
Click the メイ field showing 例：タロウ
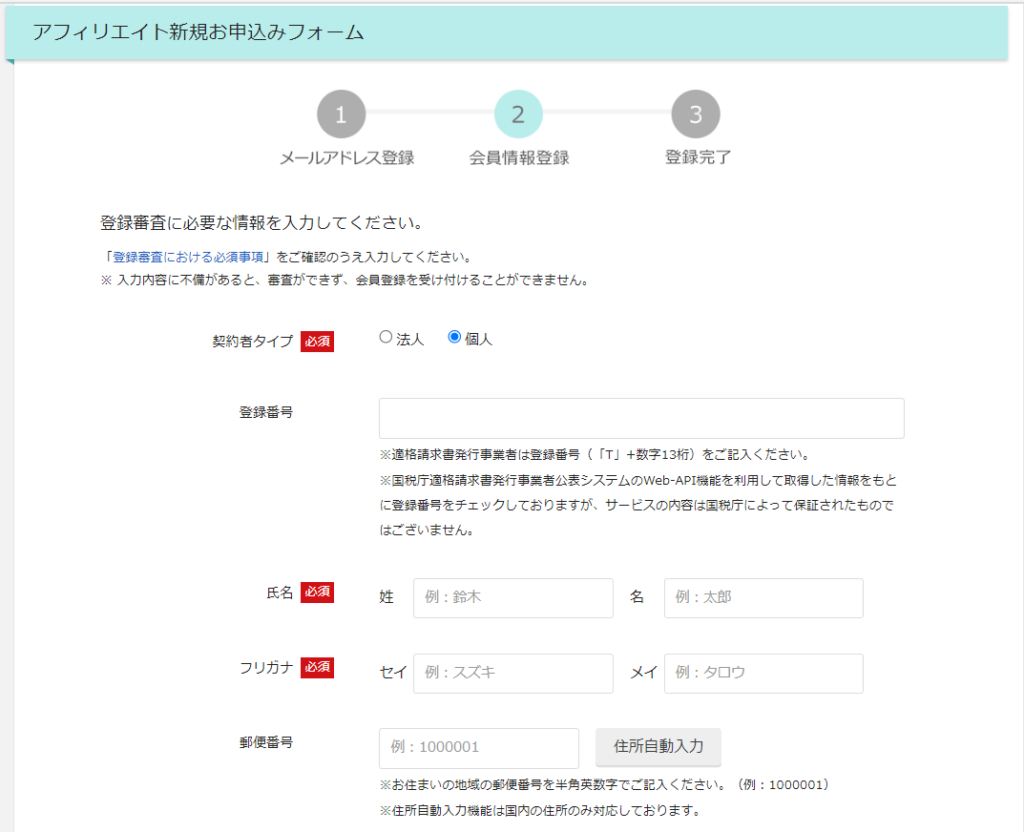[763, 673]
